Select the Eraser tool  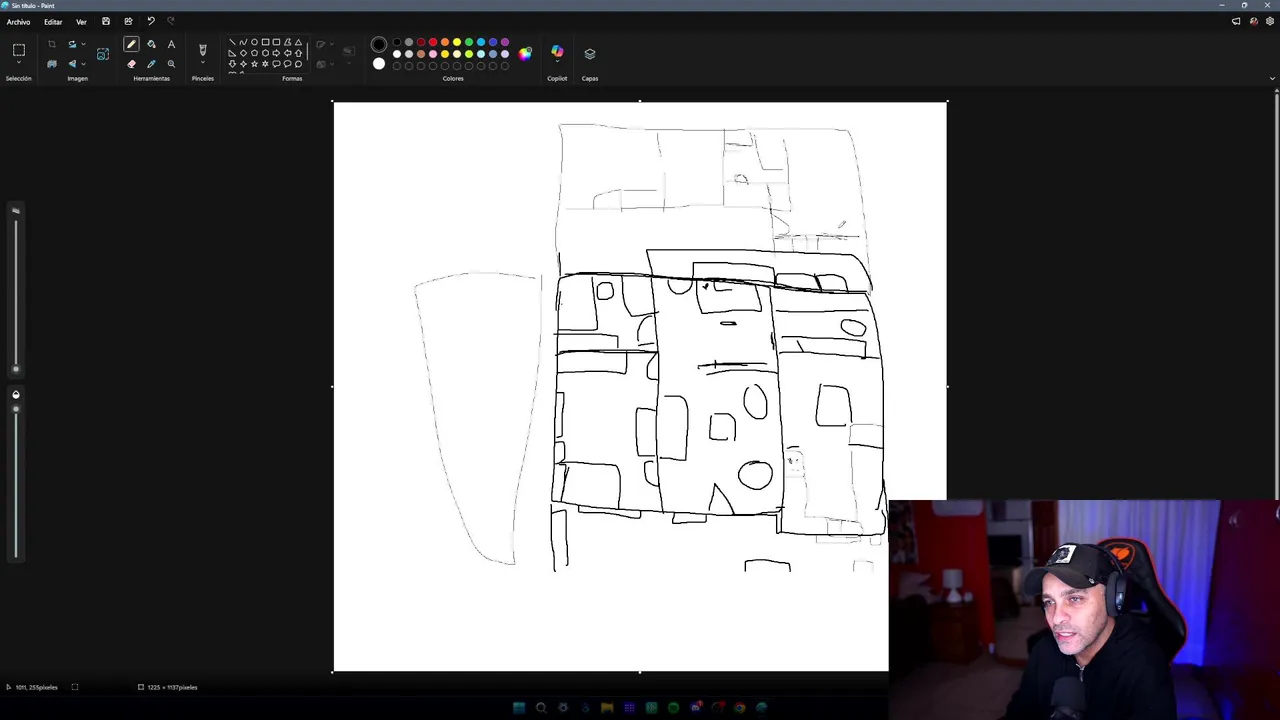(x=131, y=64)
